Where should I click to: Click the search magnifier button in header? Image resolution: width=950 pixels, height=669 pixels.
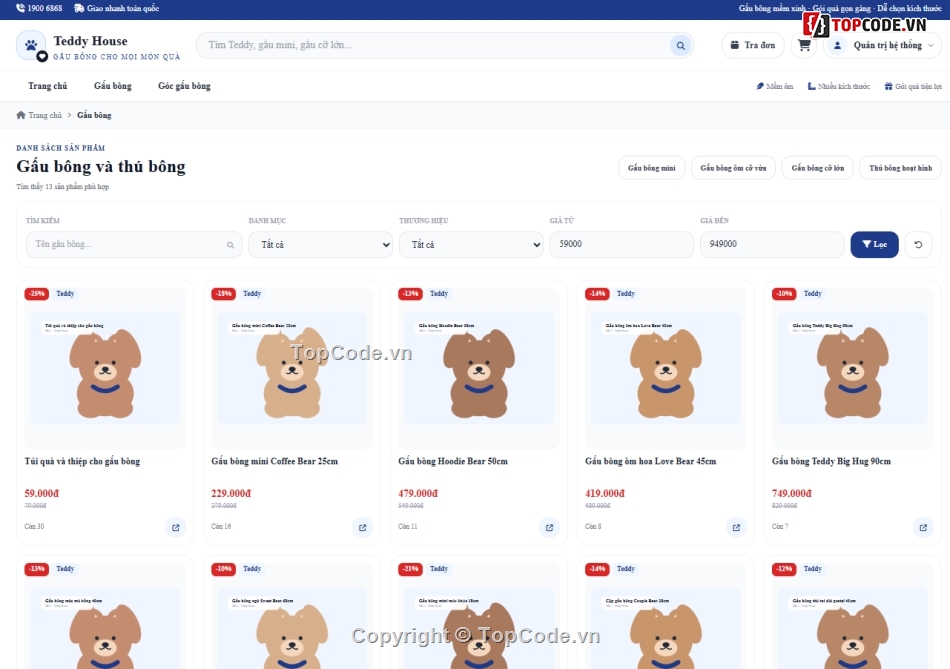[x=680, y=45]
